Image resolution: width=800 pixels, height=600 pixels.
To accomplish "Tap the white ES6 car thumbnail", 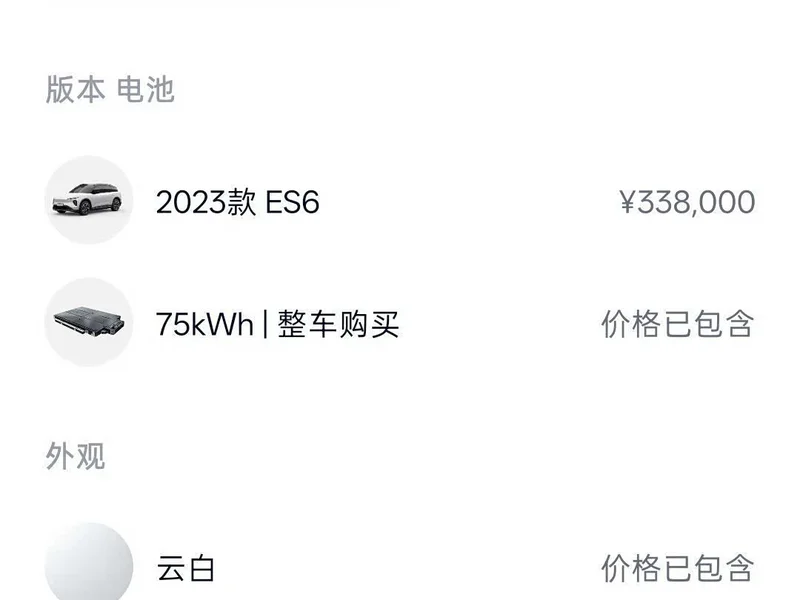I will [89, 200].
